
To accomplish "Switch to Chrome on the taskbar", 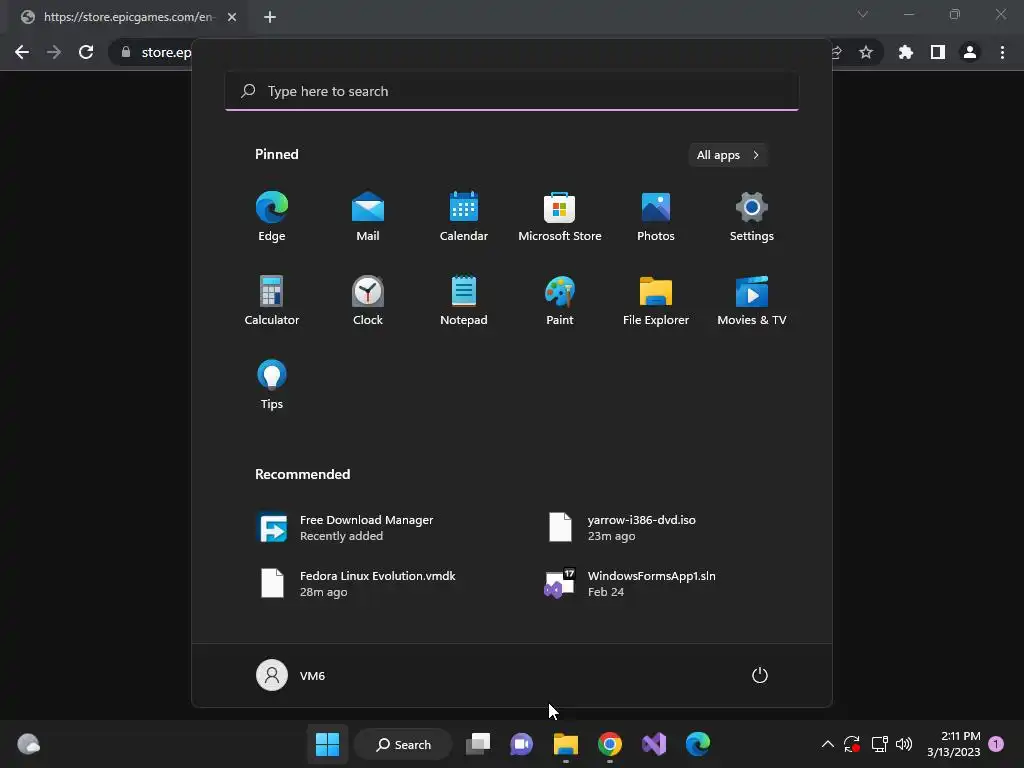I will click(609, 744).
